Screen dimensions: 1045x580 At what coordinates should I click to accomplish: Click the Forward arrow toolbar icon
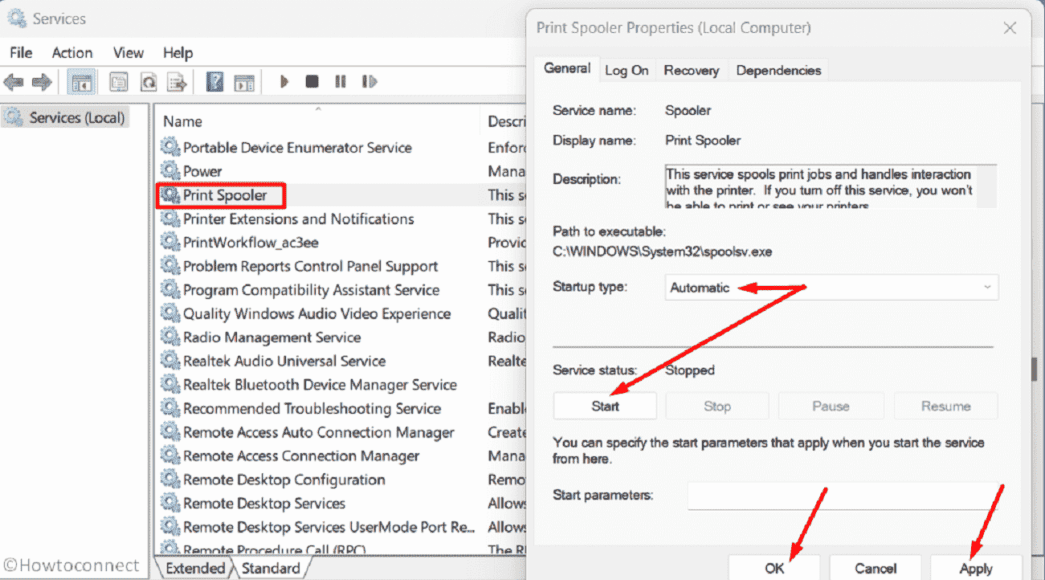[x=41, y=82]
